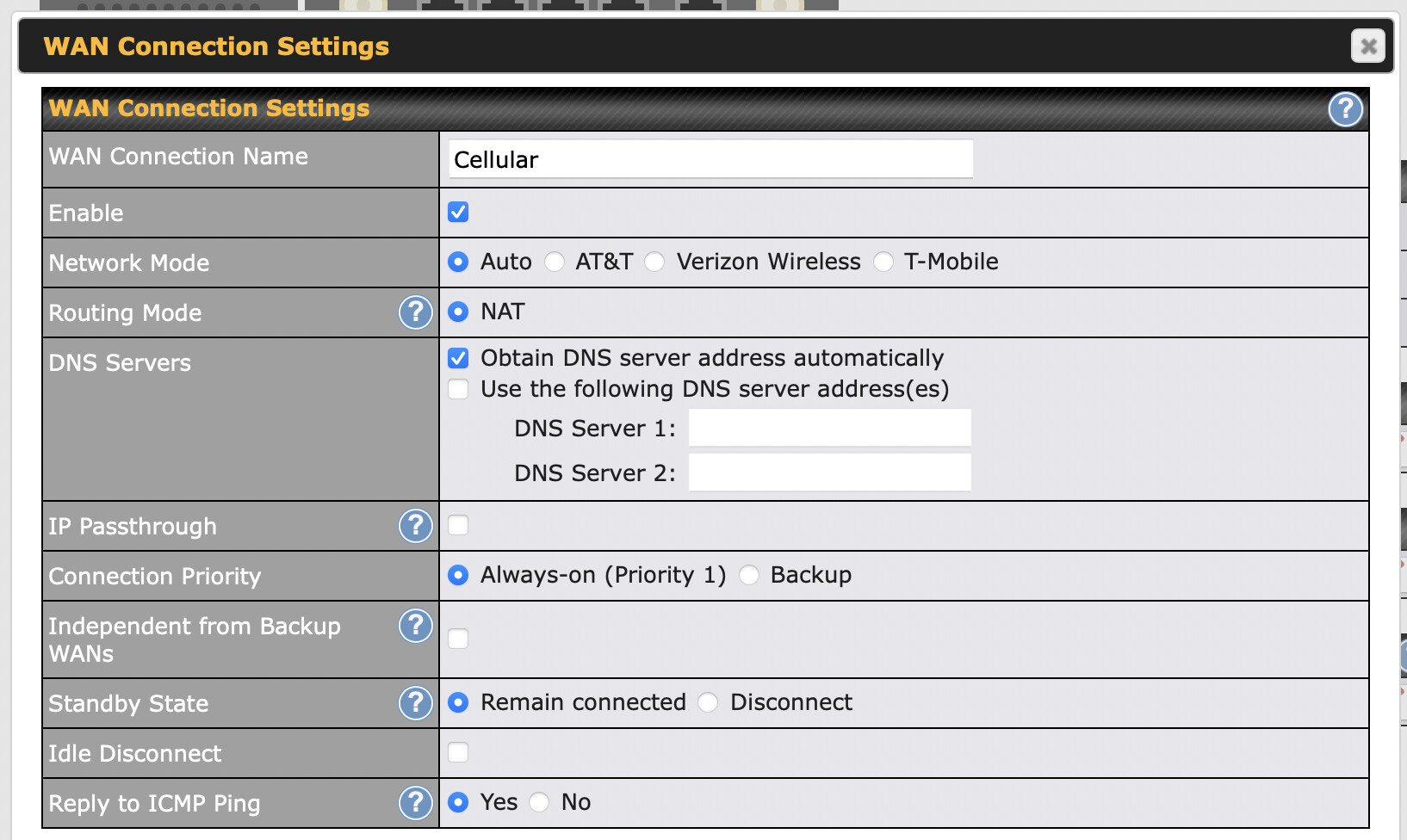The image size is (1407, 840).
Task: Turn on Idle Disconnect checkbox
Action: (458, 752)
